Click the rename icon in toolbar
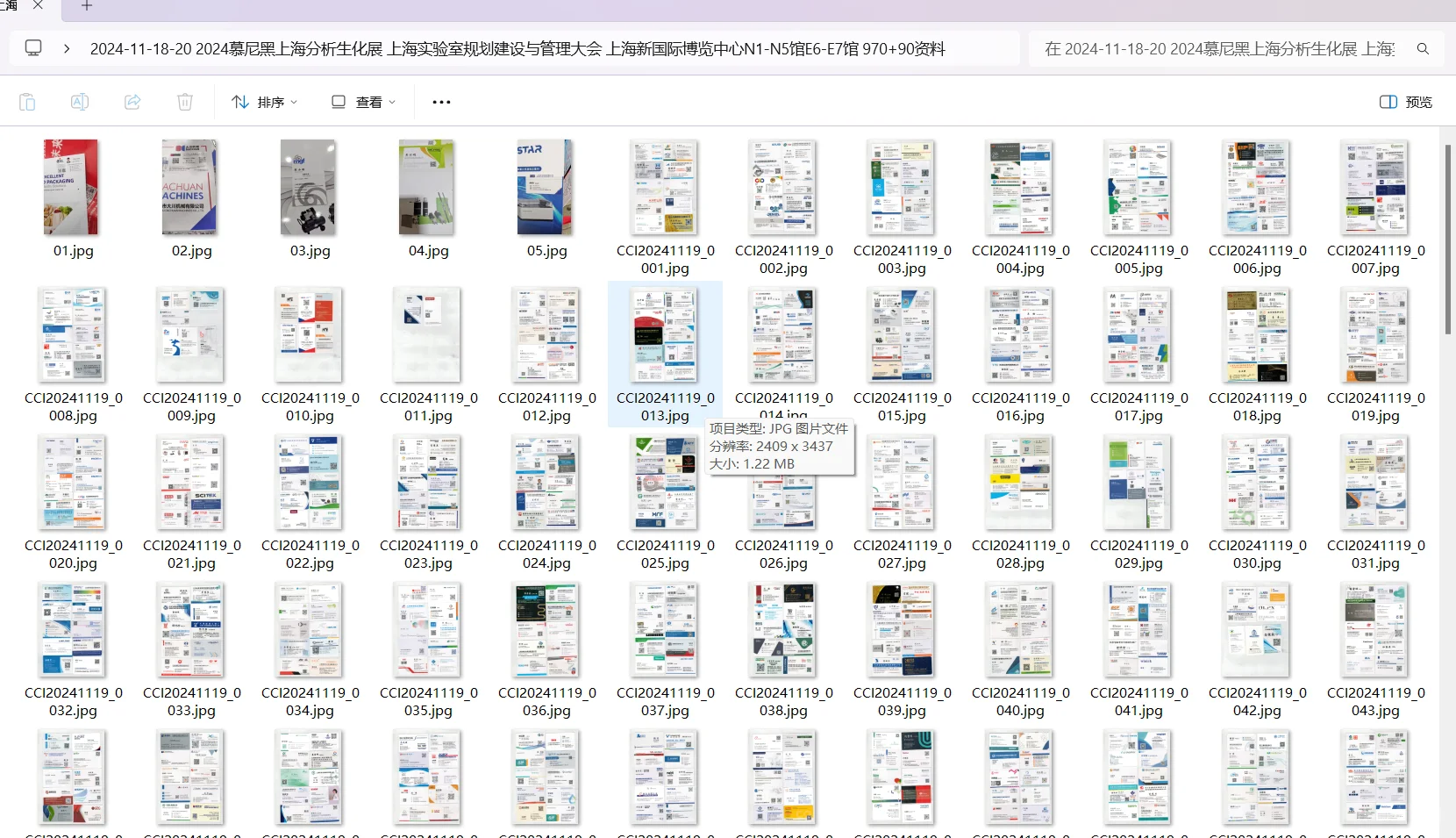This screenshot has height=838, width=1456. point(80,102)
